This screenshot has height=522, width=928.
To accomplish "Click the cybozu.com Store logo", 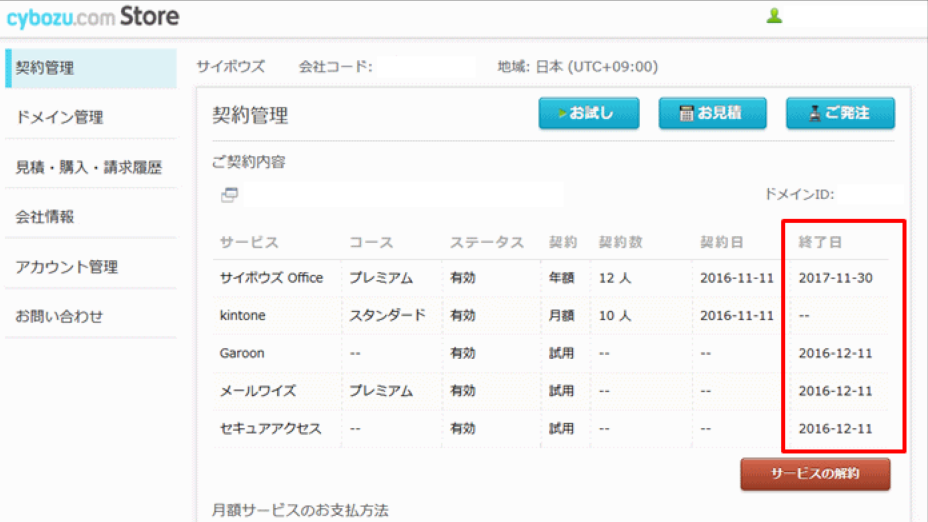I will point(93,17).
